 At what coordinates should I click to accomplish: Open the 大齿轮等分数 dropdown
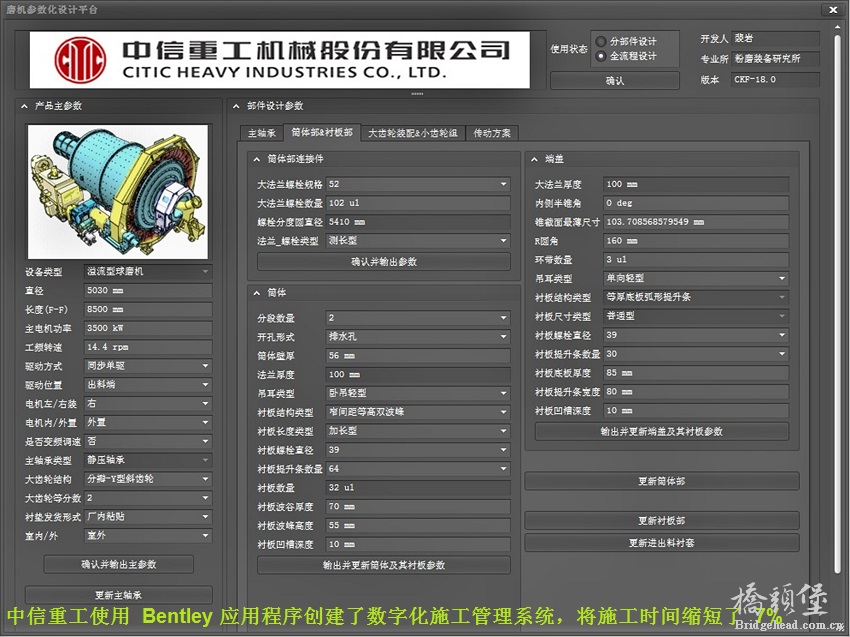tap(148, 498)
